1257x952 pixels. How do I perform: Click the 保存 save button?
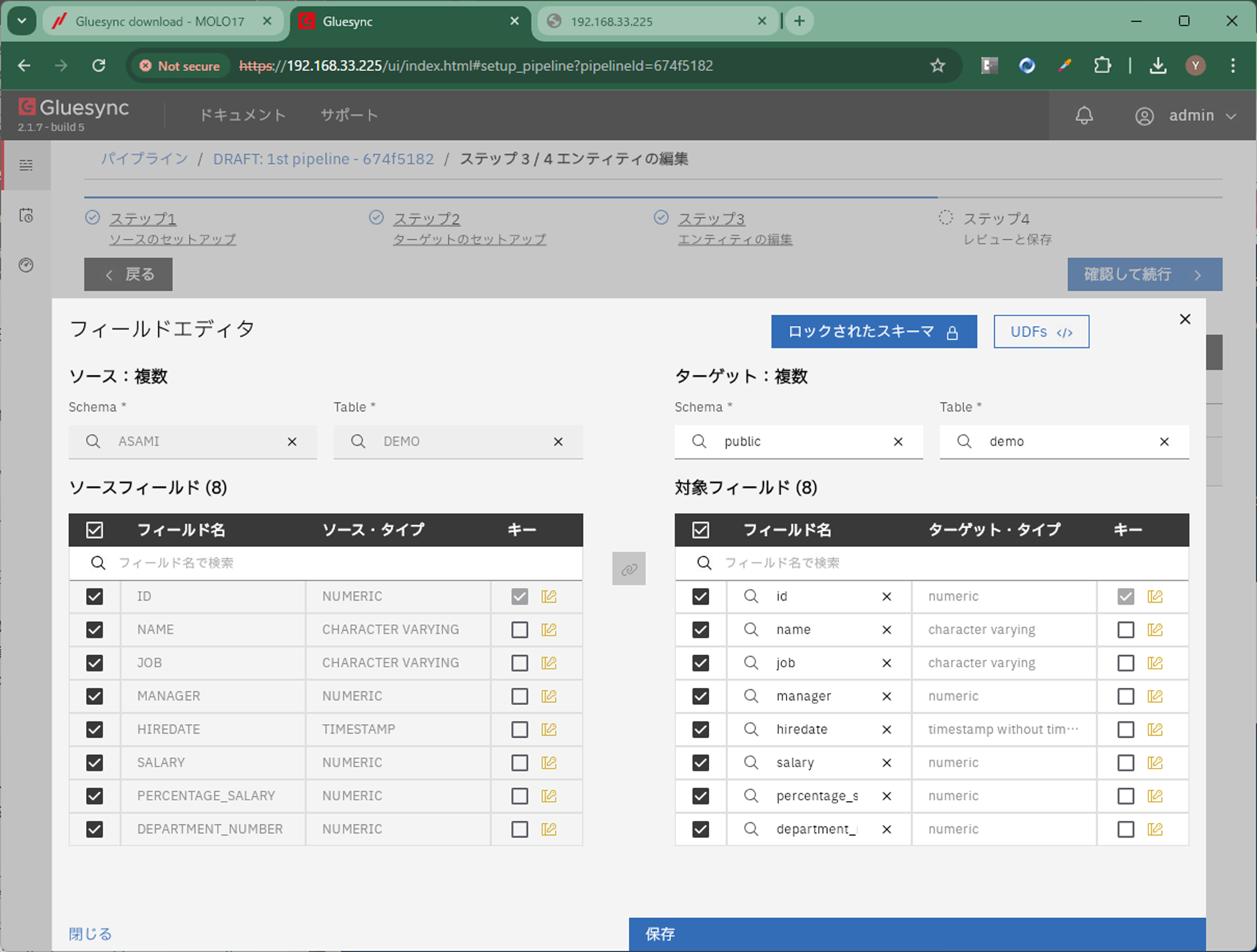[916, 934]
